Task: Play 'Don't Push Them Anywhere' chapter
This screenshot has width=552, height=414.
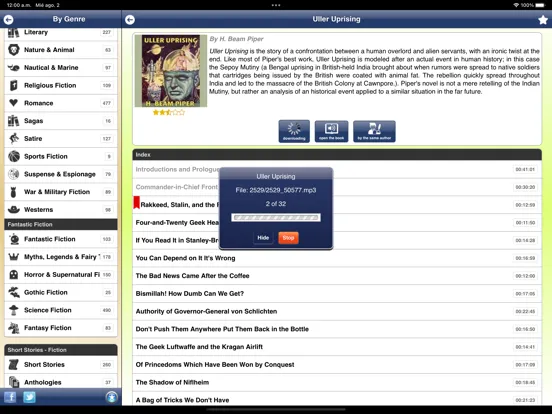Action: 337,329
